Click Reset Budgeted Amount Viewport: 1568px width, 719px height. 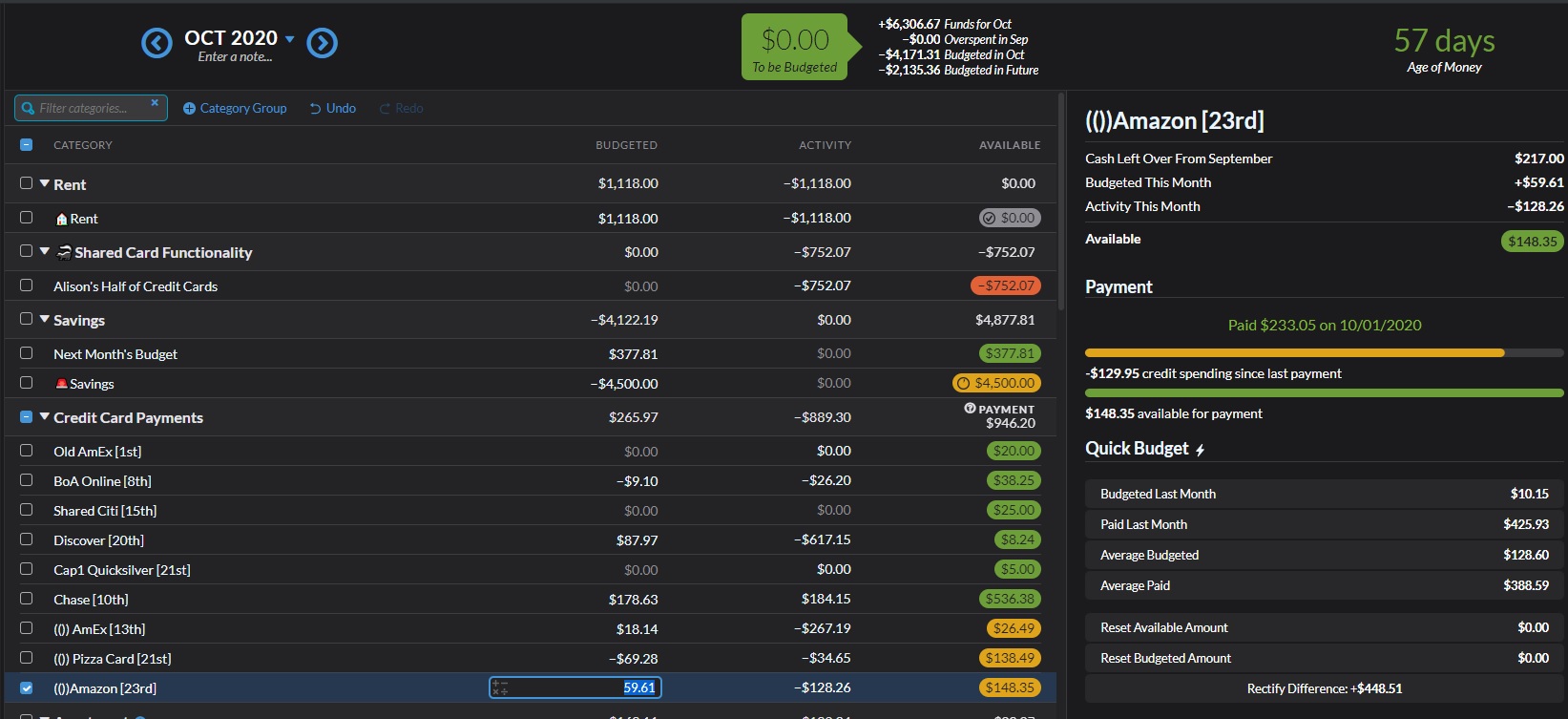(1325, 658)
